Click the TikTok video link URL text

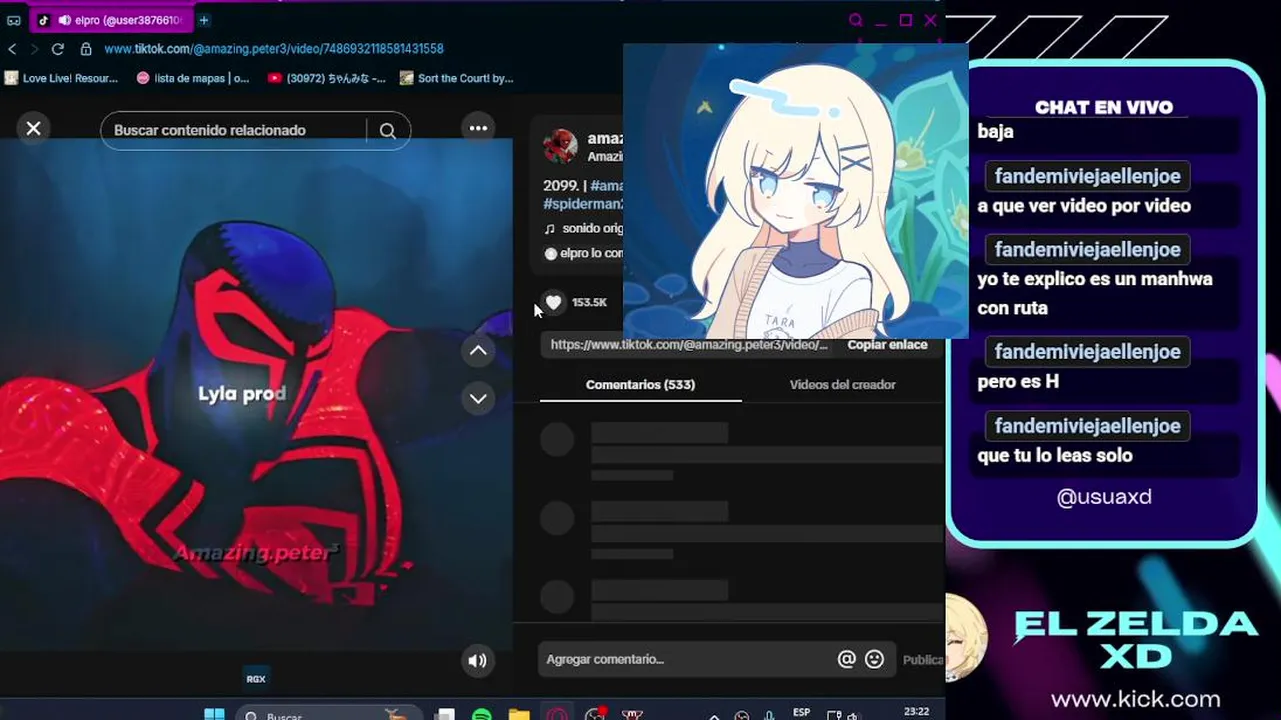click(x=689, y=344)
